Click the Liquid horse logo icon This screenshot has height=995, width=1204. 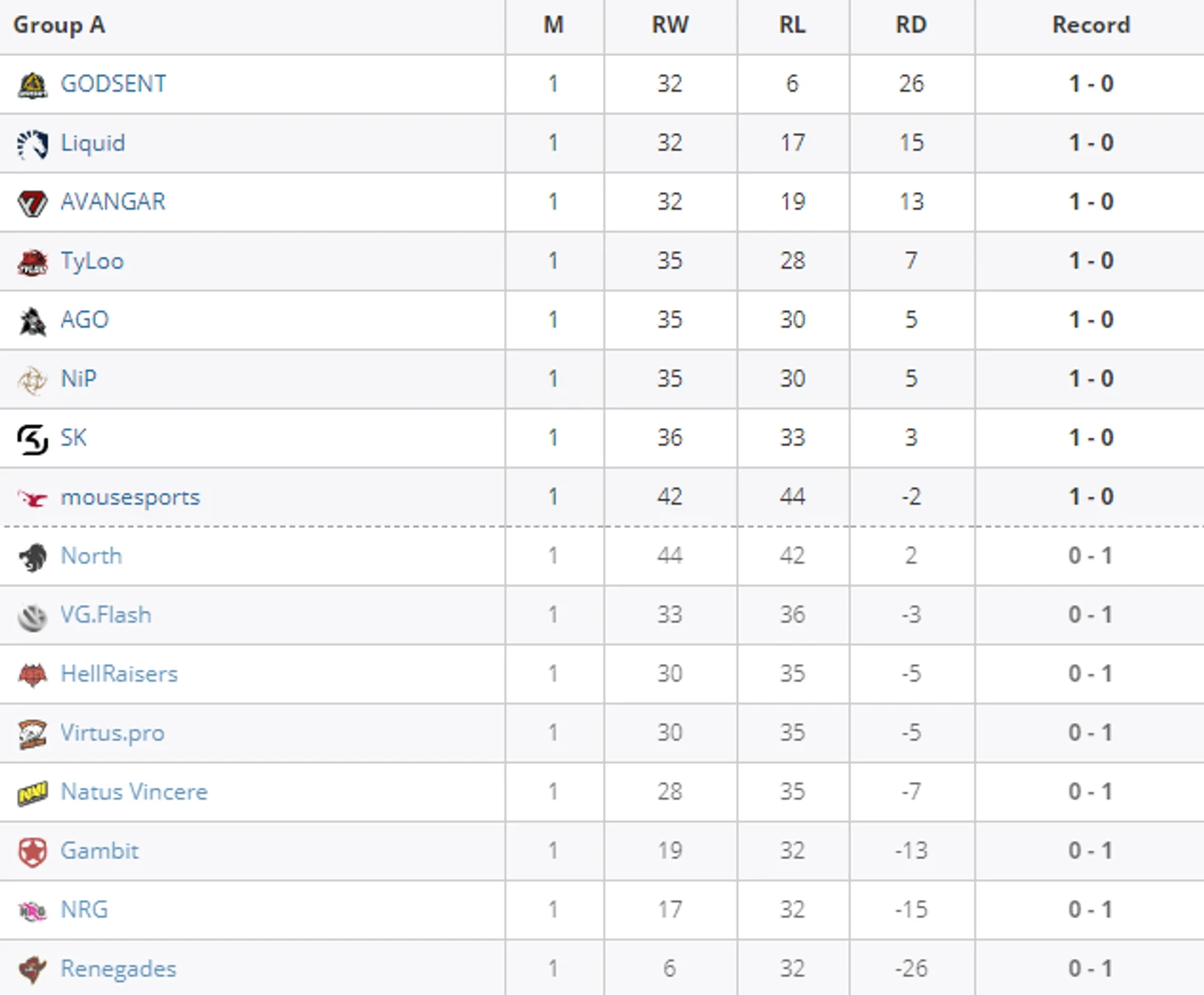click(x=32, y=144)
